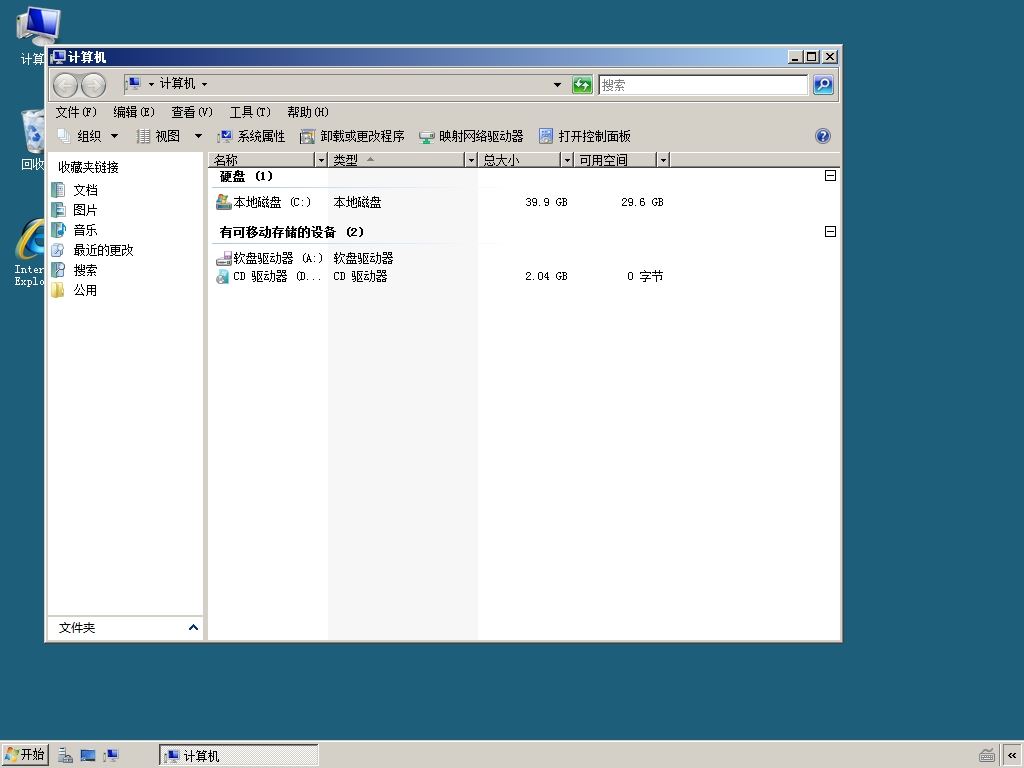This screenshot has width=1024, height=768.
Task: Launch 打开控制面板
Action: coord(585,136)
